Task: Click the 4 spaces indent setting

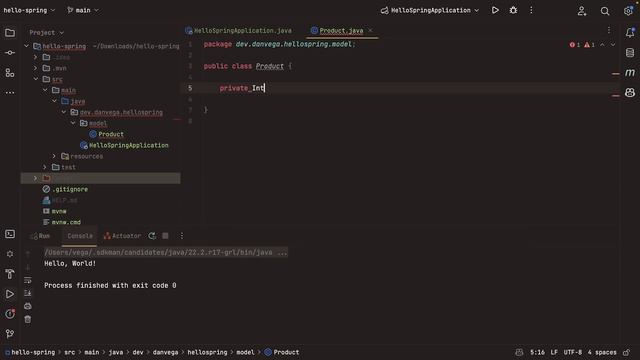Action: (x=602, y=352)
